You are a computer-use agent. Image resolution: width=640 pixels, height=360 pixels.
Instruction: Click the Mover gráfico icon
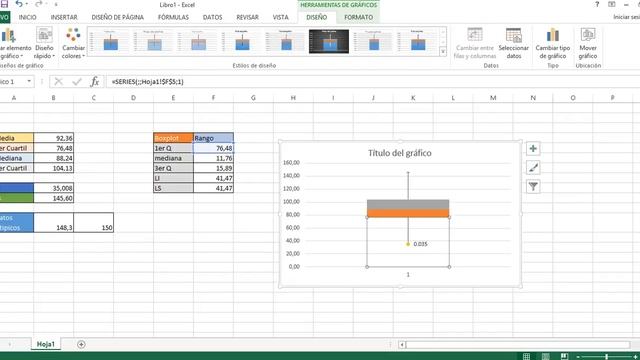pos(588,35)
